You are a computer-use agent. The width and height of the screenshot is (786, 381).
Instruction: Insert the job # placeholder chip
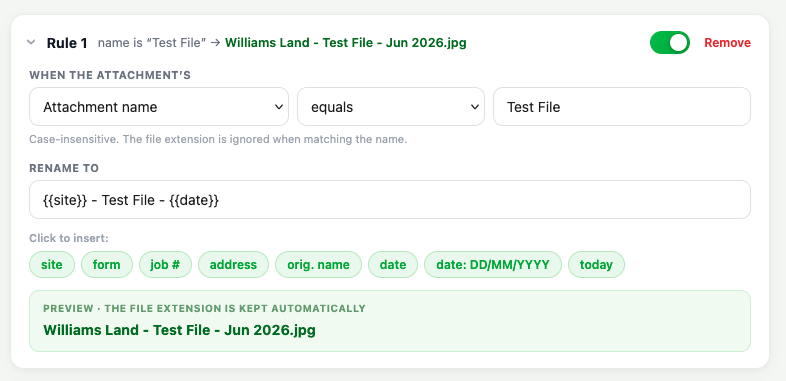[165, 264]
